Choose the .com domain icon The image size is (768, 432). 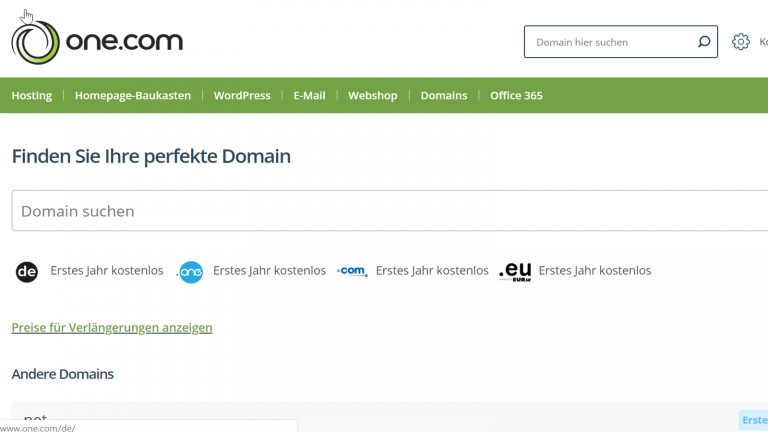(352, 271)
